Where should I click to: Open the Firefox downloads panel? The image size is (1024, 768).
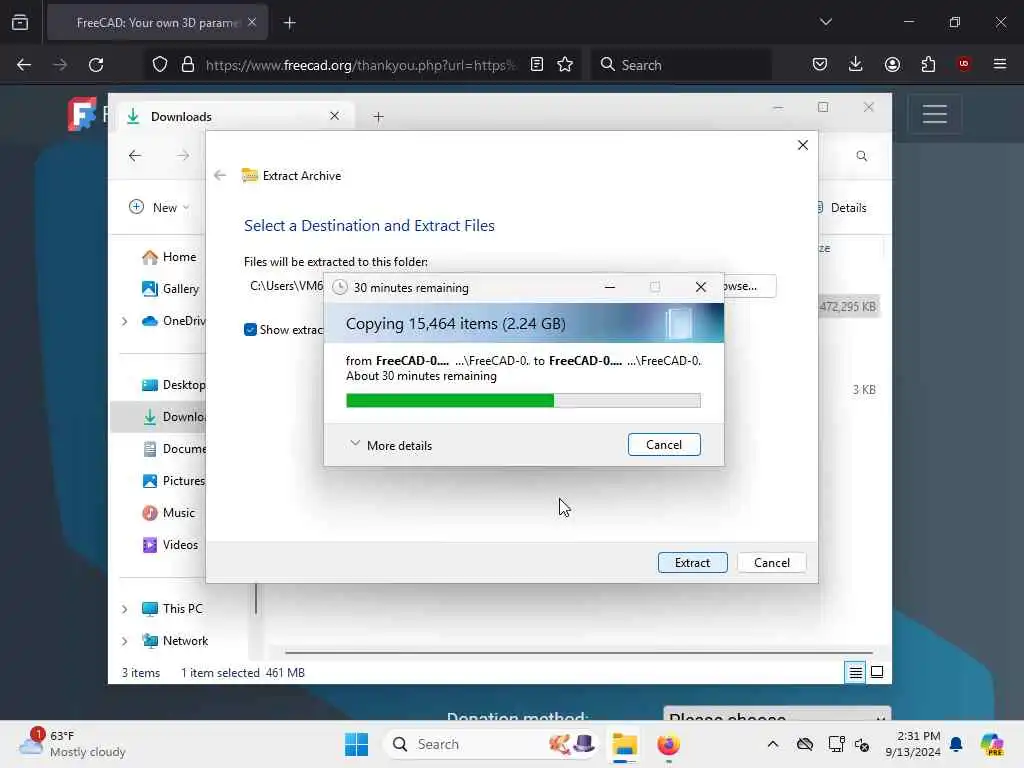856,64
